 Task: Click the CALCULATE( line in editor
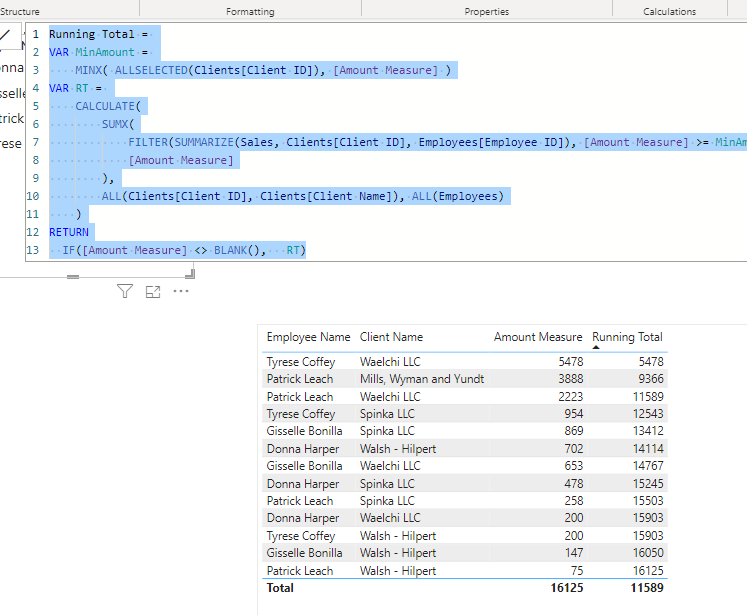click(108, 106)
